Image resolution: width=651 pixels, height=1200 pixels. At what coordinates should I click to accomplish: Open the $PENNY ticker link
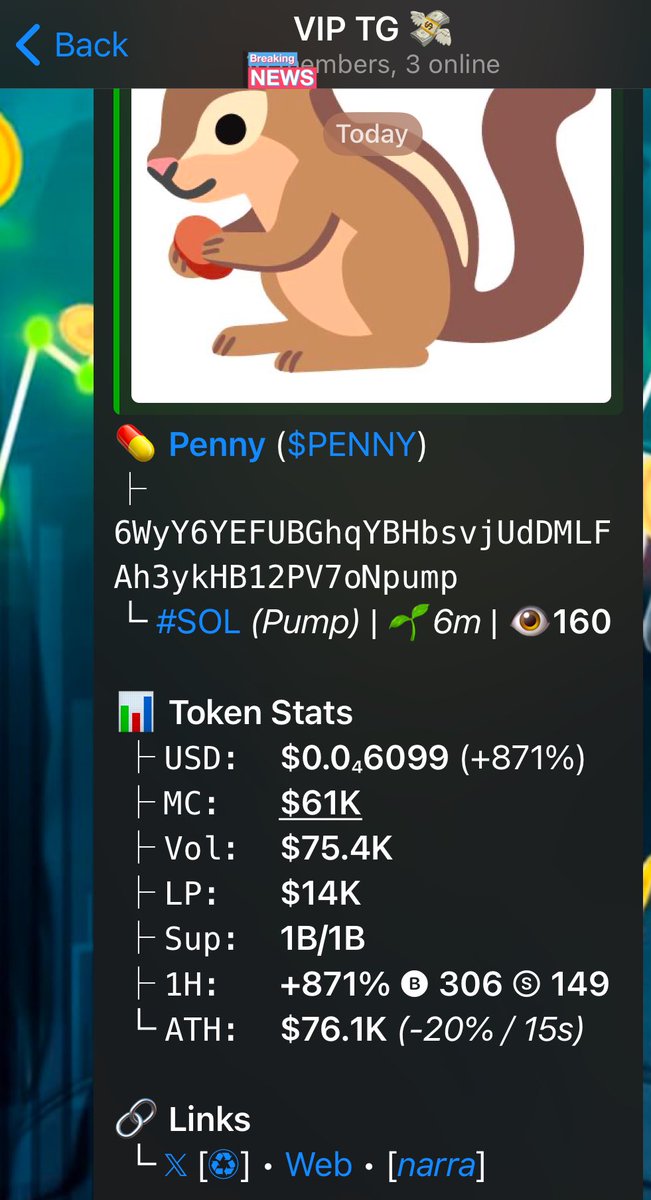point(351,445)
